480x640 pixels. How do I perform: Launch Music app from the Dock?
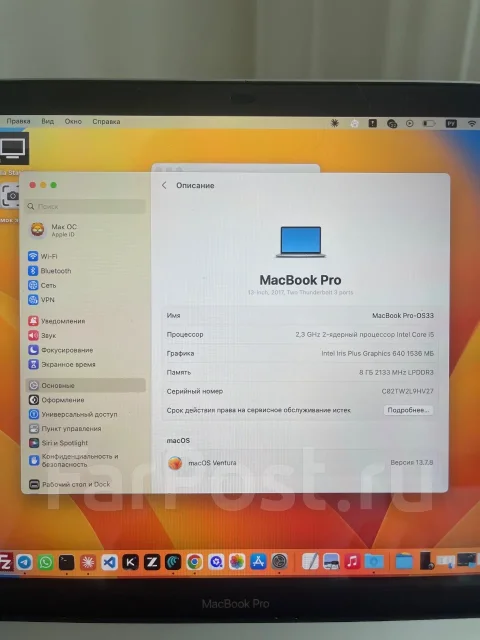[352, 562]
